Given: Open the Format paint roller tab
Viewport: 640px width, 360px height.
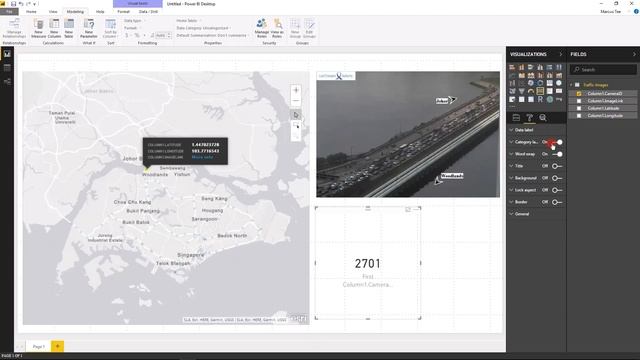Looking at the screenshot, I should (529, 118).
